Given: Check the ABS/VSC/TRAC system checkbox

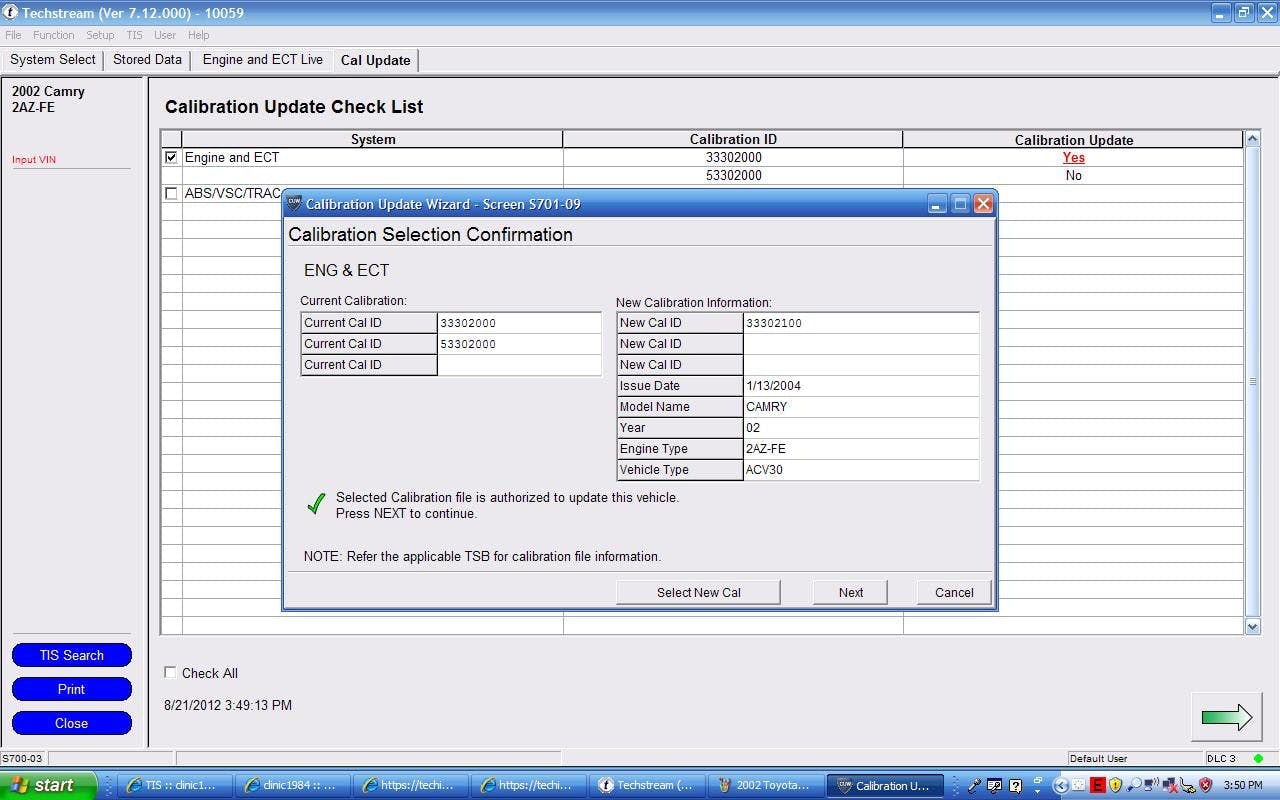Looking at the screenshot, I should pyautogui.click(x=170, y=193).
